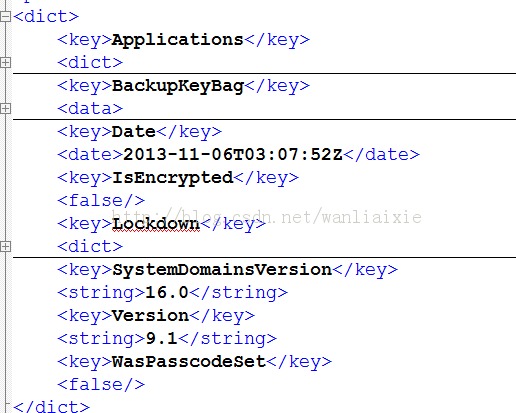Click the SystemDomainsVersion key text
This screenshot has height=413, width=516.
pos(222,270)
